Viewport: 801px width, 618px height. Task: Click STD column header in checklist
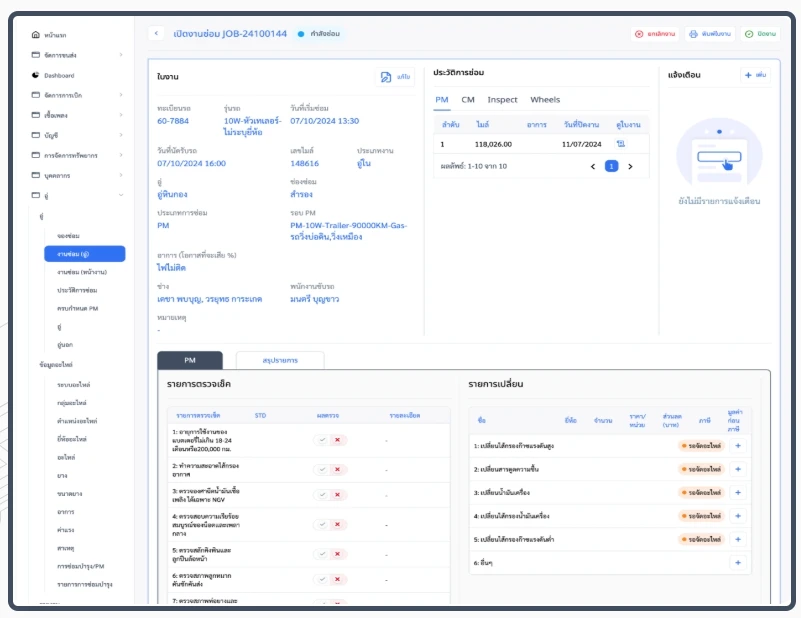261,415
